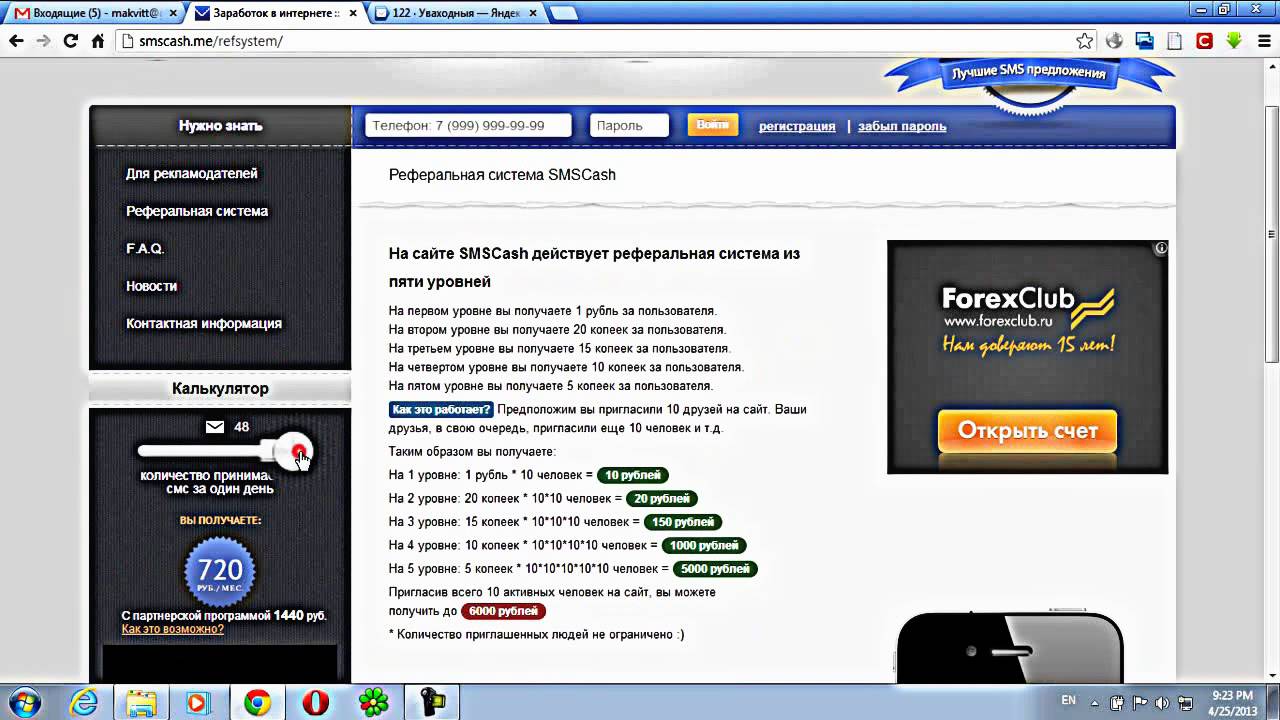The height and width of the screenshot is (720, 1280).
Task: Open the browser home page
Action: pos(98,41)
